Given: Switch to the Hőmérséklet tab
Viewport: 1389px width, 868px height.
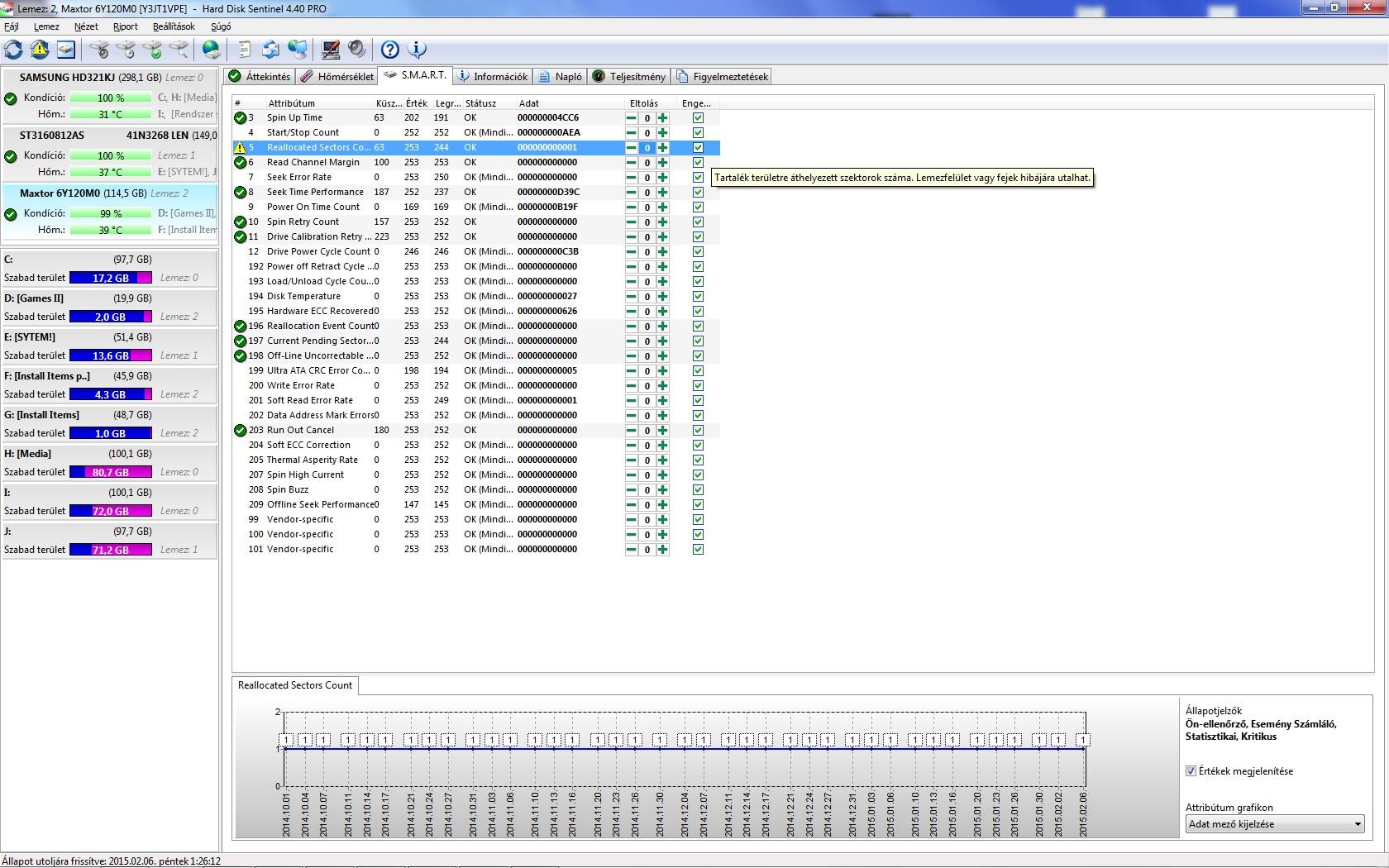Looking at the screenshot, I should point(337,77).
